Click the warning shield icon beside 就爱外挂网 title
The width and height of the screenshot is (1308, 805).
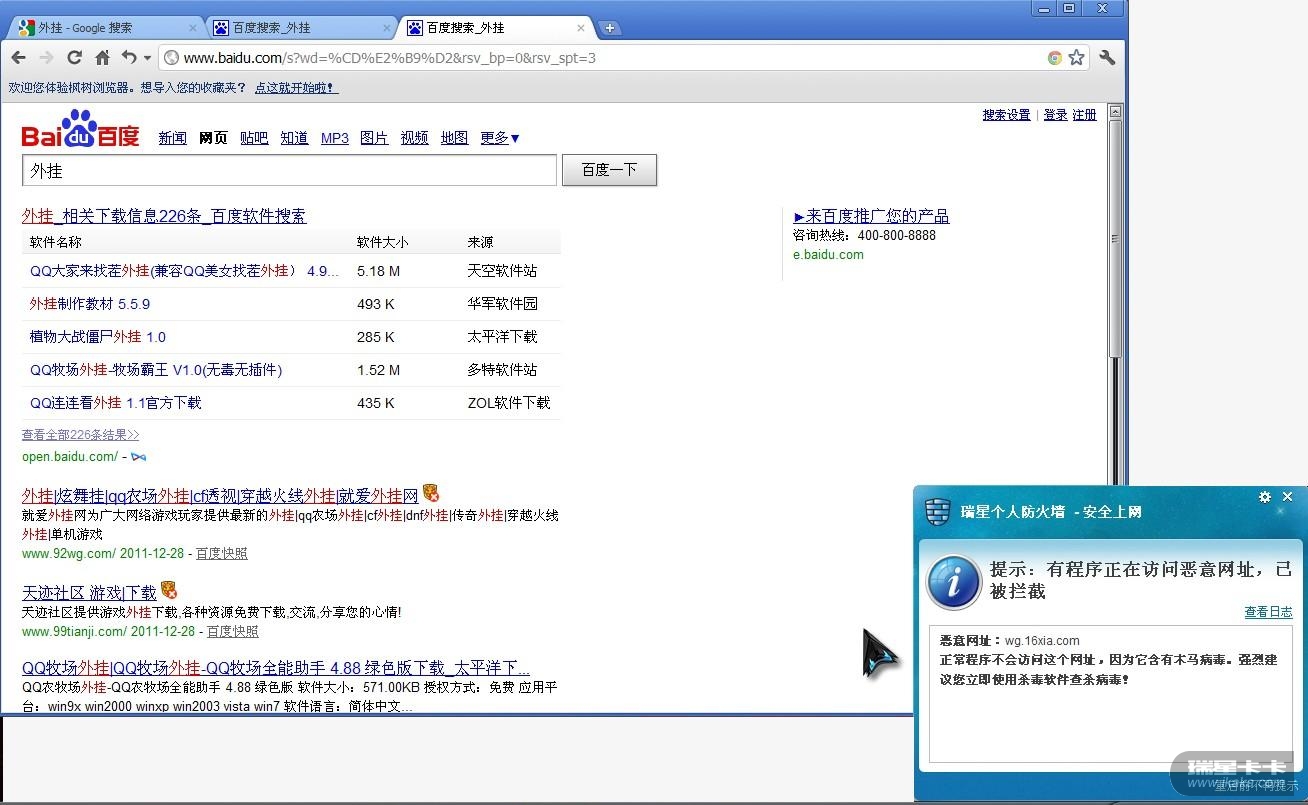point(431,493)
